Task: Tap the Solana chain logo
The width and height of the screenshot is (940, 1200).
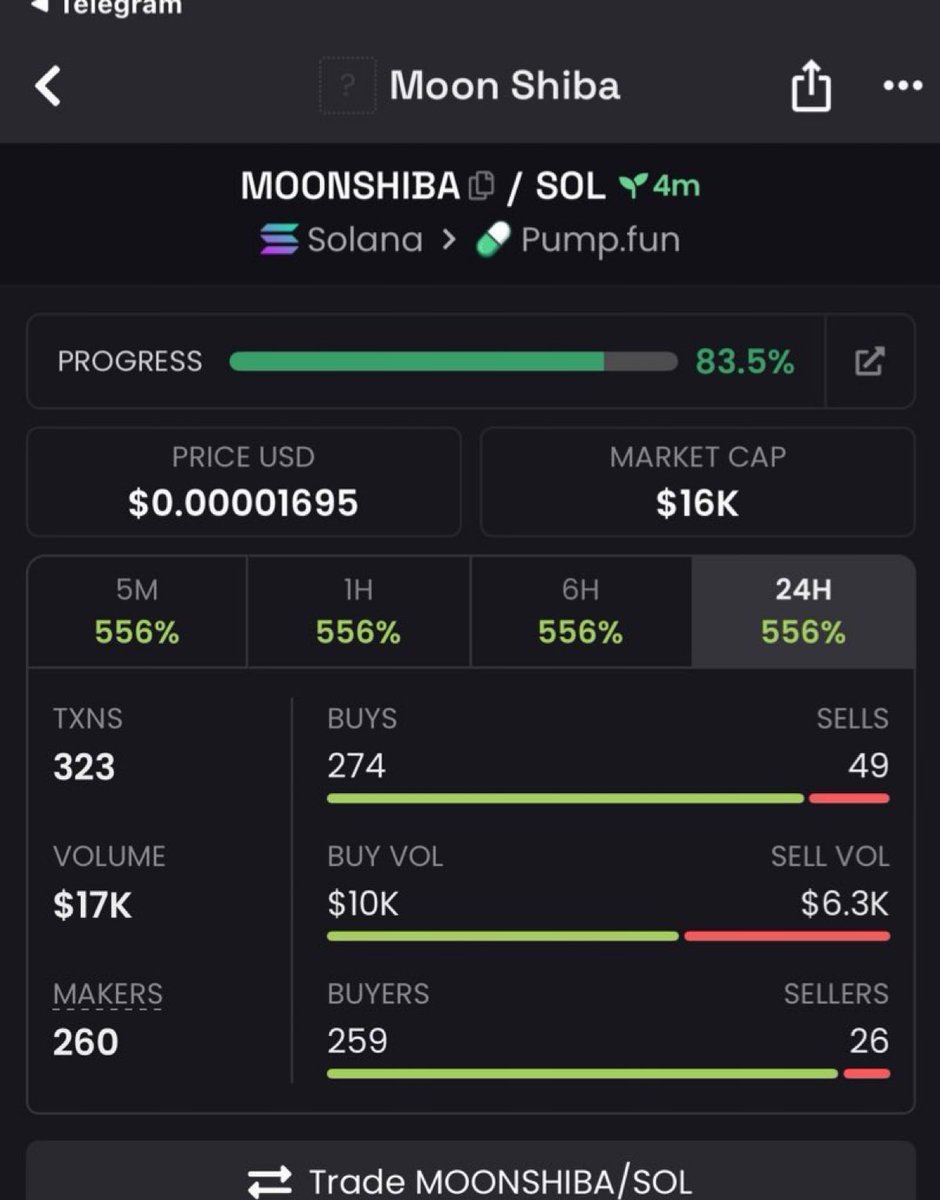Action: tap(279, 240)
